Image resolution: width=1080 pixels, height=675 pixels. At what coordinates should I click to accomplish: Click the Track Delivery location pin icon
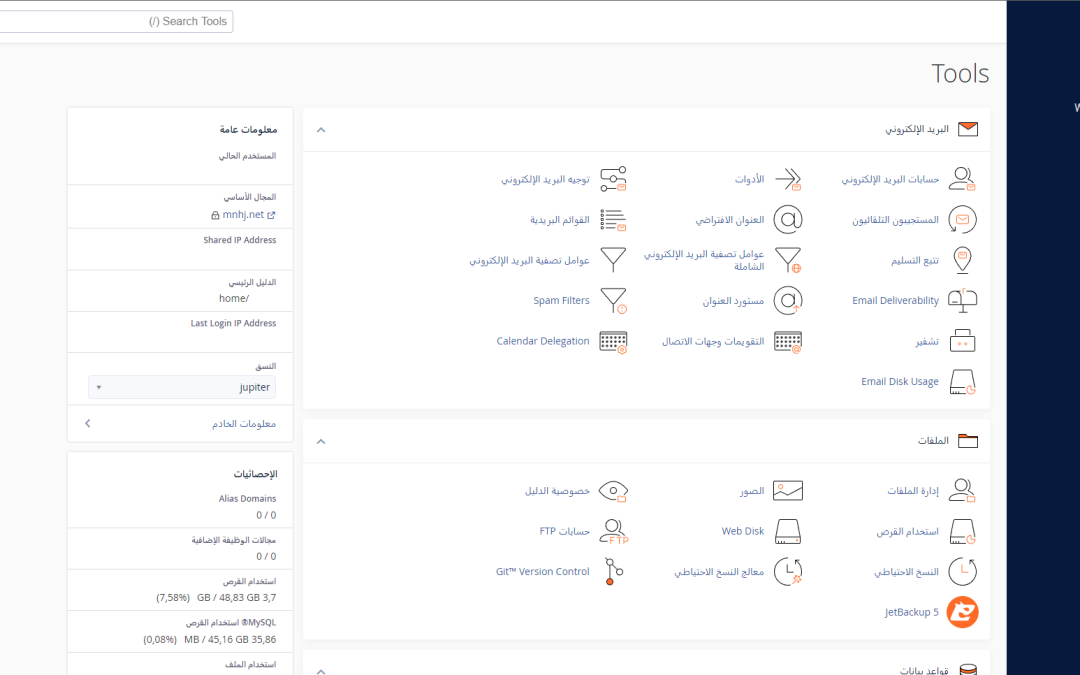click(x=962, y=260)
